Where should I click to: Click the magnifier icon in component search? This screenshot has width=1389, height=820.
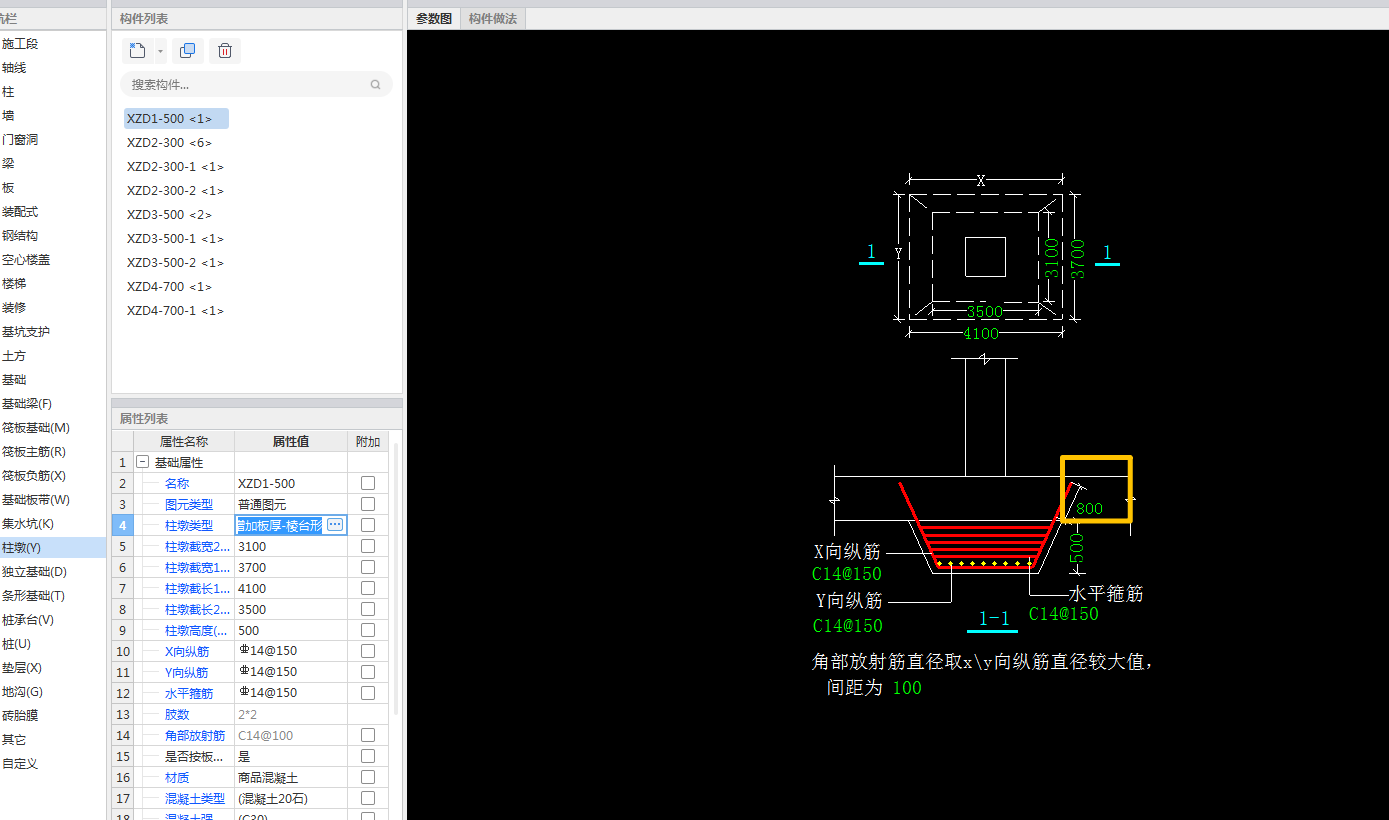click(376, 85)
